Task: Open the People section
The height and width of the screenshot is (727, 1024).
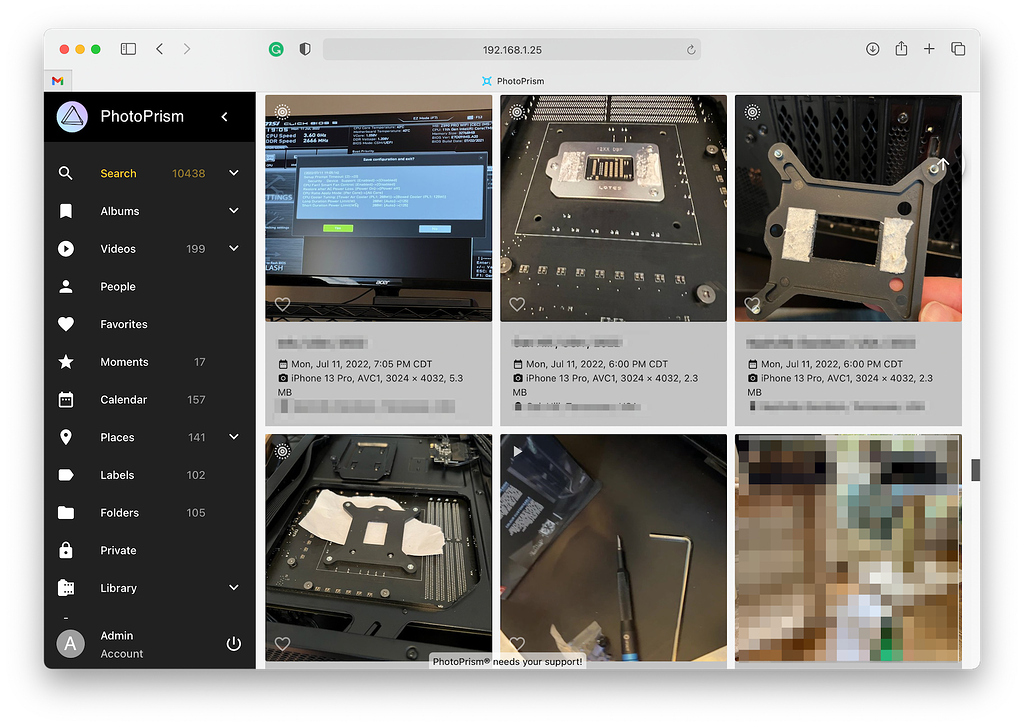Action: (x=117, y=286)
